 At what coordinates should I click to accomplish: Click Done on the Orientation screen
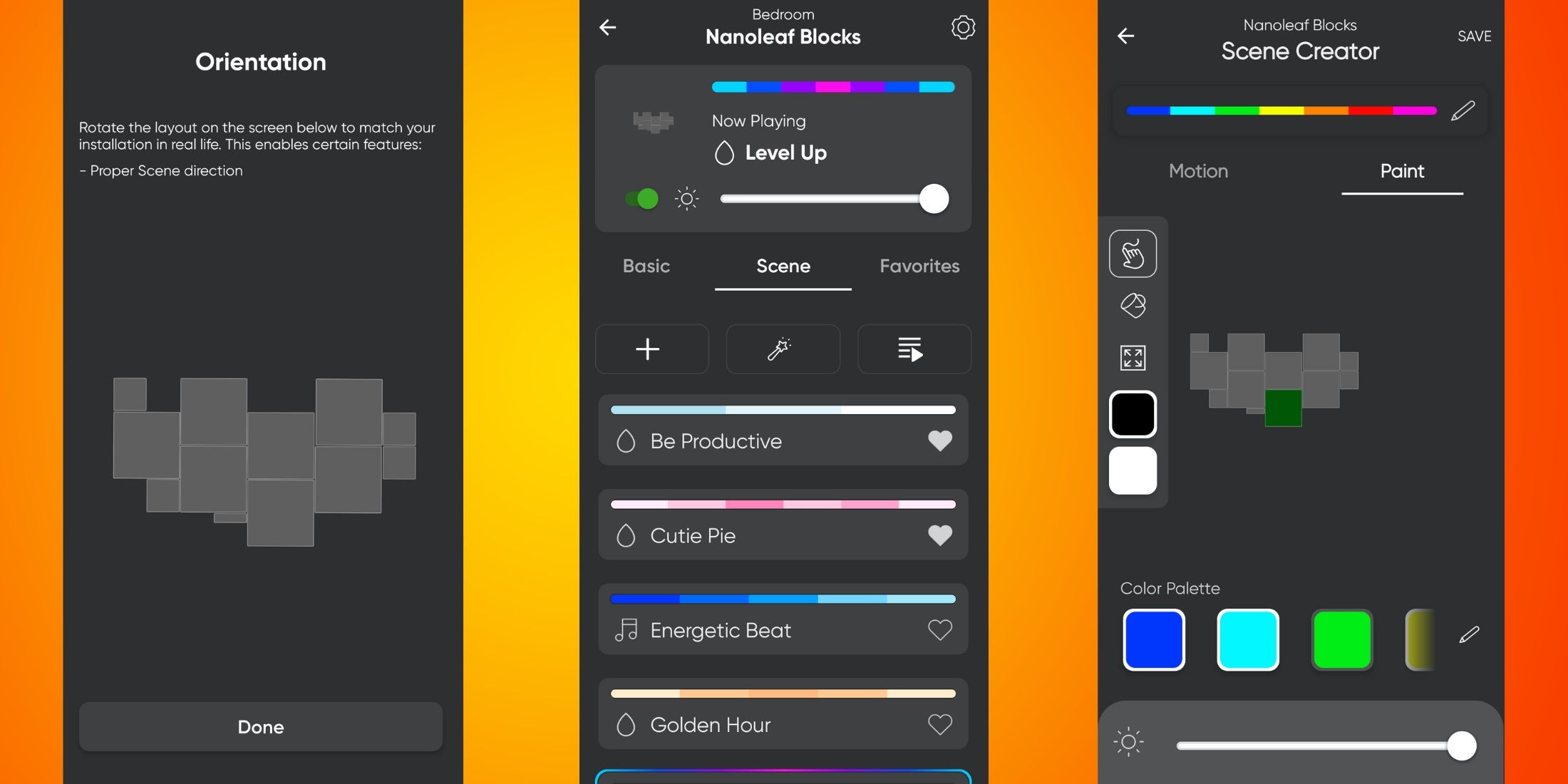click(x=260, y=727)
